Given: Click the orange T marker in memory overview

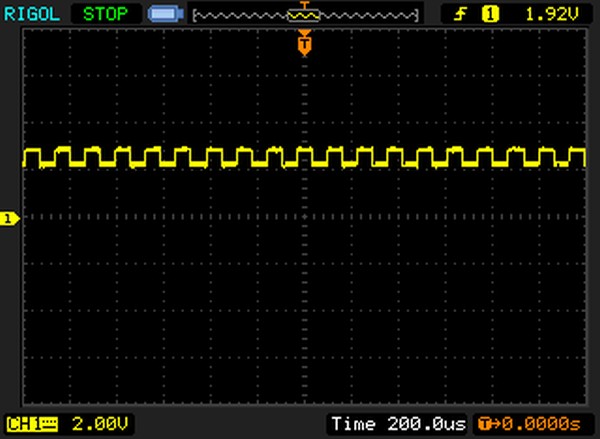Looking at the screenshot, I should coord(305,9).
